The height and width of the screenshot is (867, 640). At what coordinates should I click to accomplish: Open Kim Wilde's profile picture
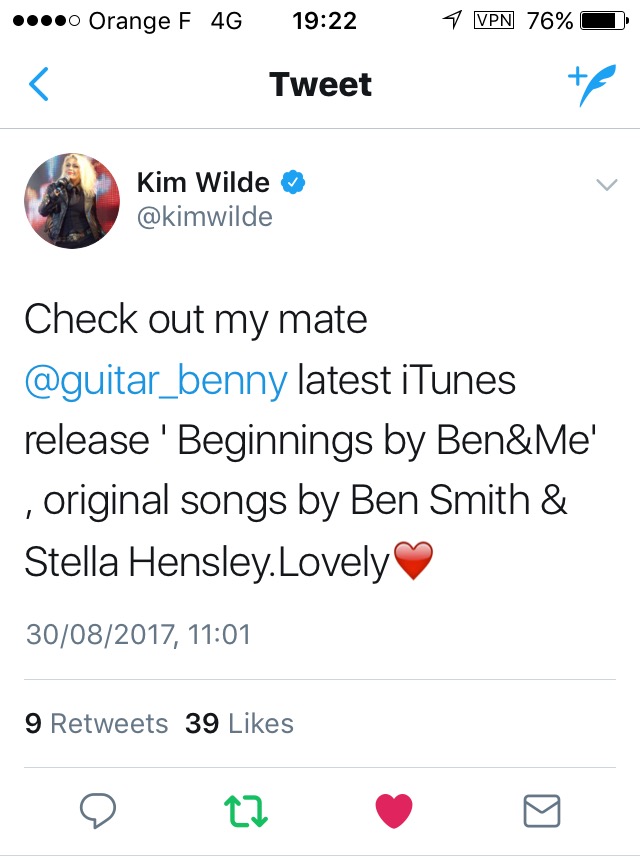72,200
